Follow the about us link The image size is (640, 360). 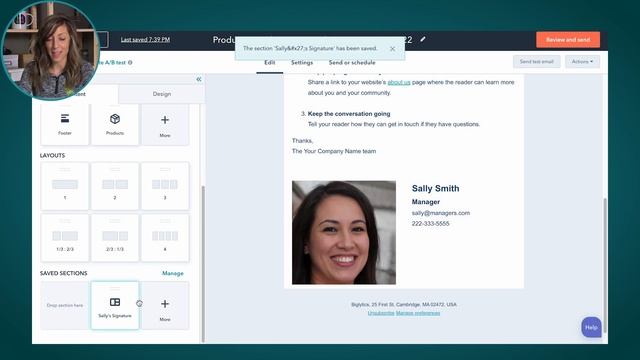click(399, 82)
